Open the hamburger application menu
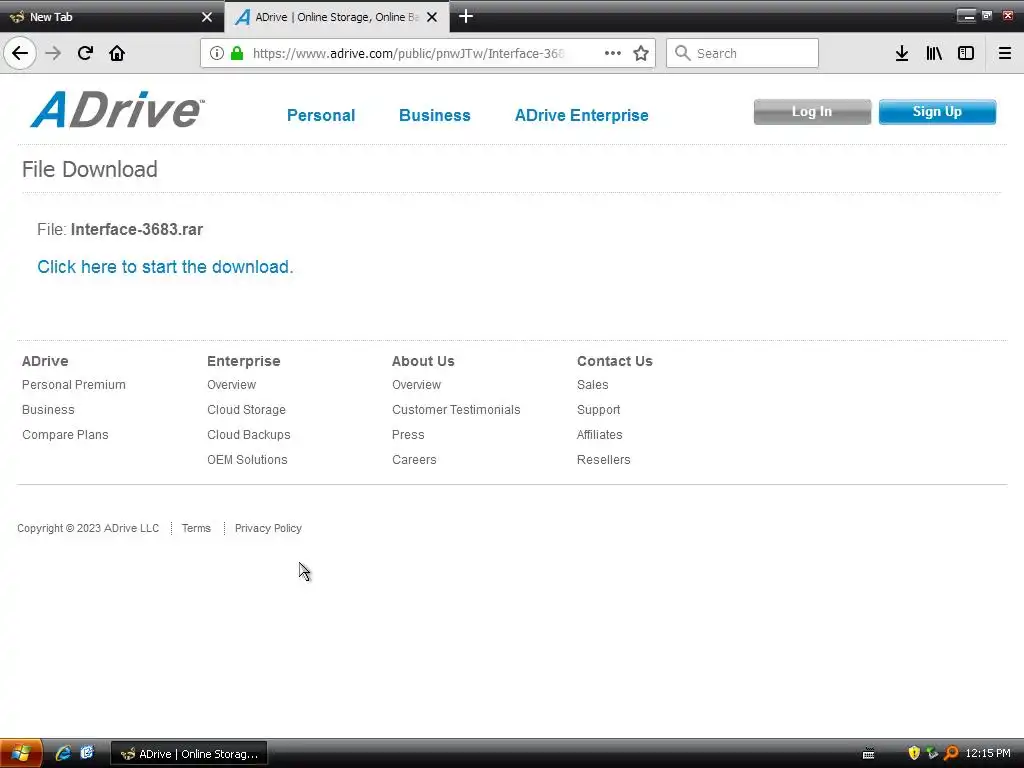The image size is (1024, 768). [1005, 53]
